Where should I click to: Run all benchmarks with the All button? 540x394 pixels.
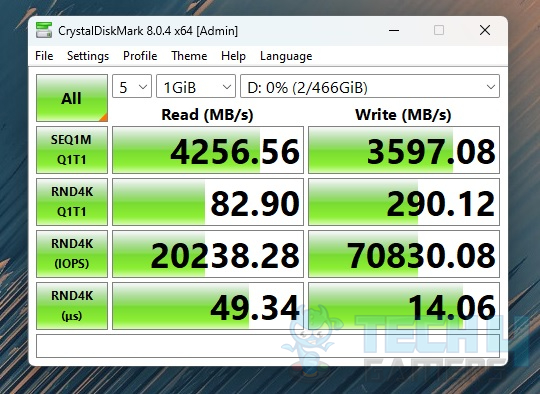72,98
